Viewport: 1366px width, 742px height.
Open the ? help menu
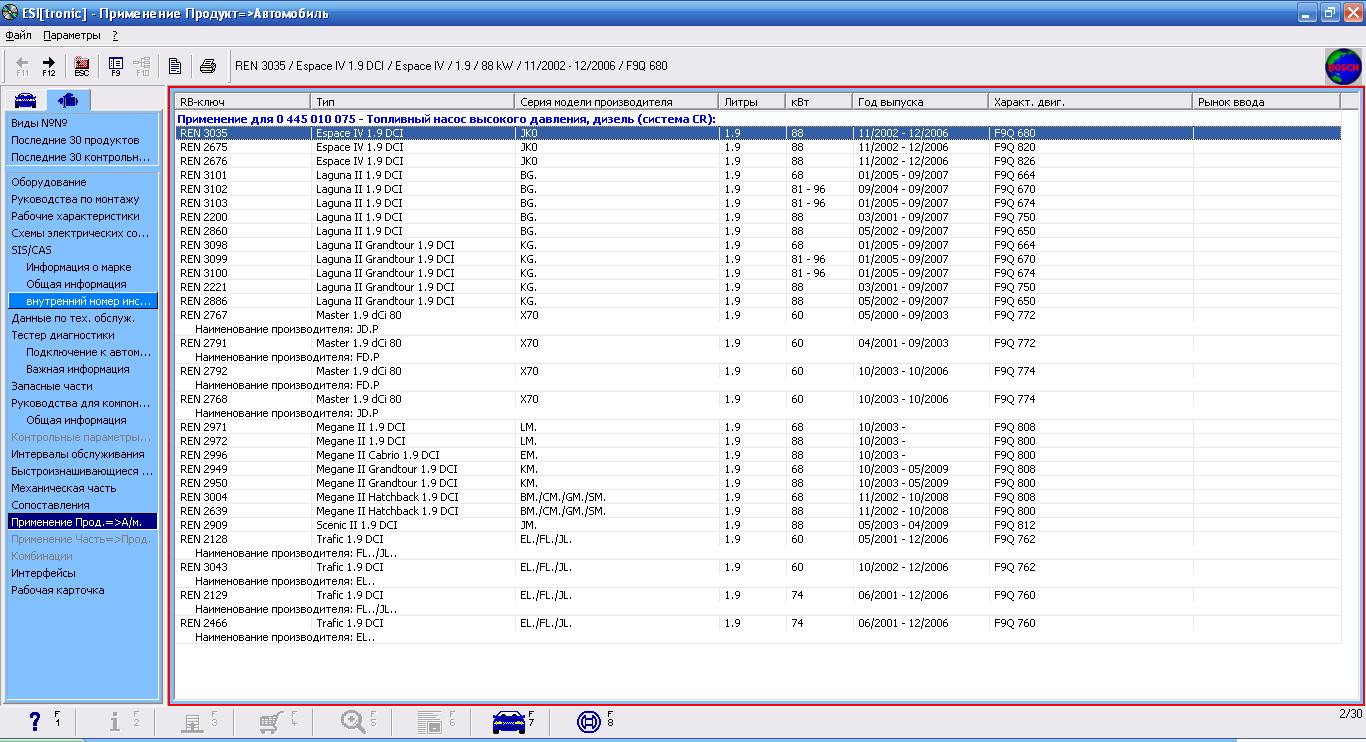115,35
